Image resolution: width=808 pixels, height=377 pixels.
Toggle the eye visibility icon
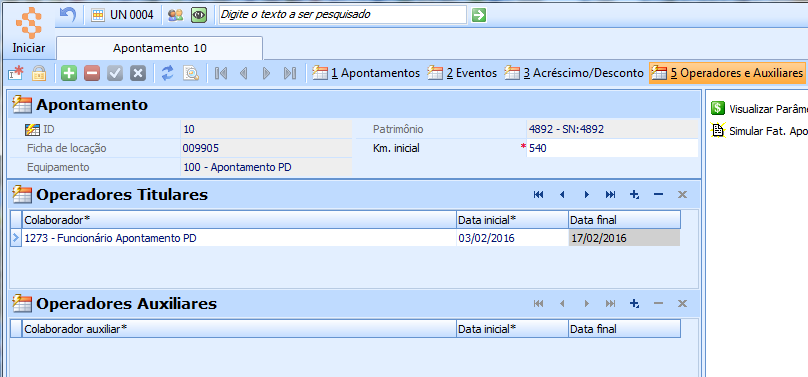click(x=199, y=15)
